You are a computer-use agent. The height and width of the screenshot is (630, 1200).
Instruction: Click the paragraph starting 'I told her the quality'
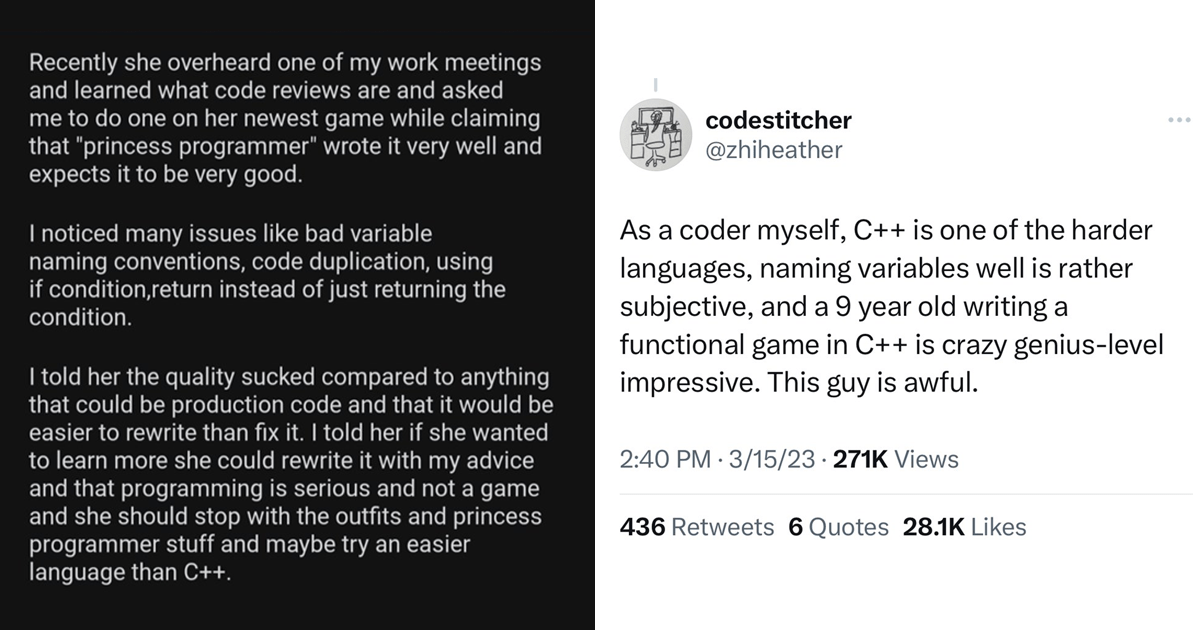[x=291, y=476]
